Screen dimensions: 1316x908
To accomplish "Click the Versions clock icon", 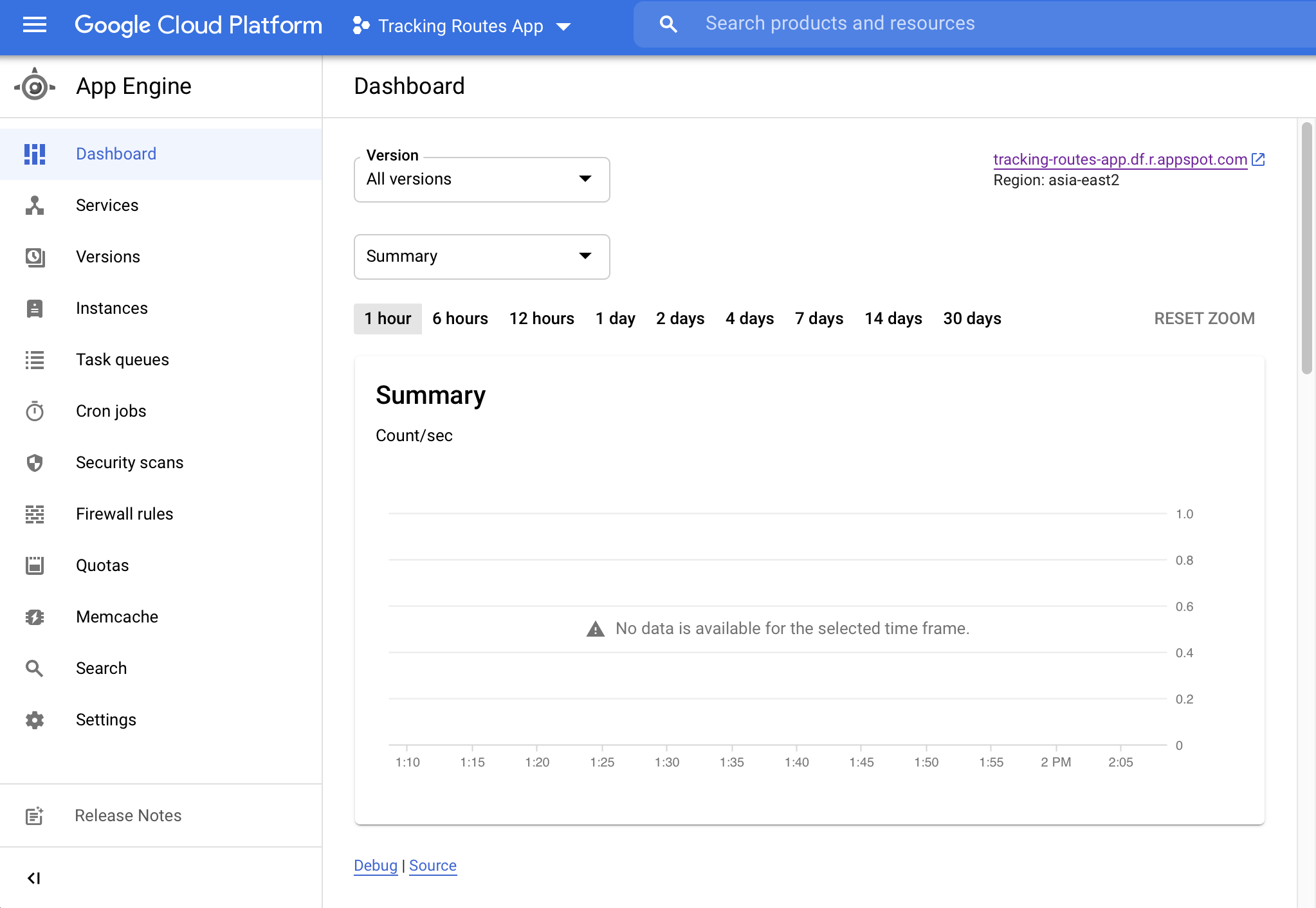I will pos(35,257).
